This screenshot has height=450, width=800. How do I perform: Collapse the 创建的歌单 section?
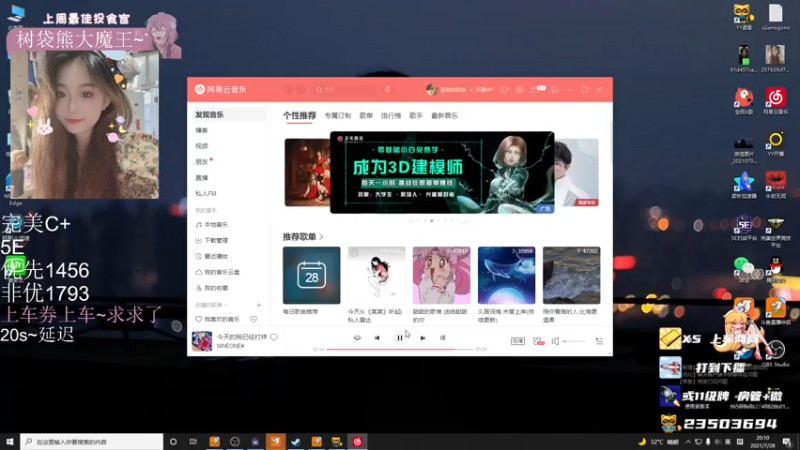[x=211, y=305]
